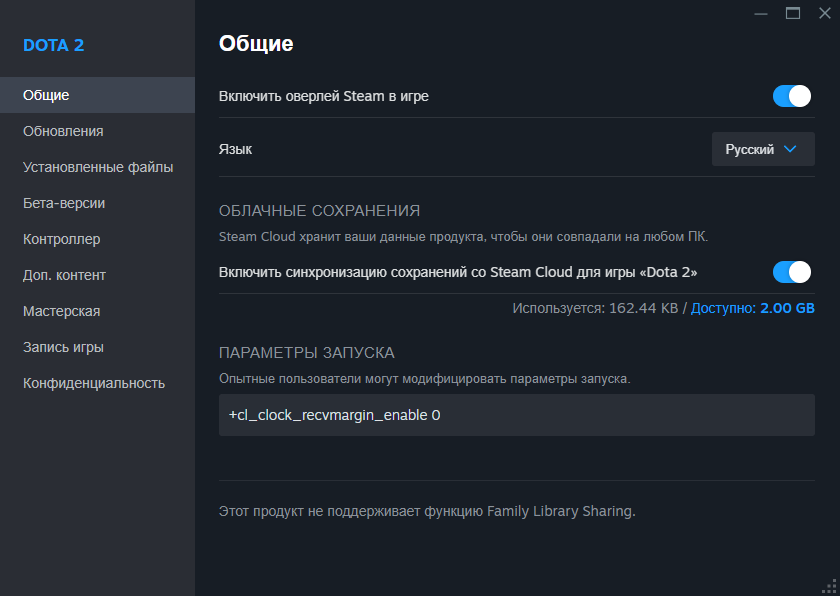This screenshot has height=596, width=840.
Task: Toggle the Steam overlay in-game switch
Action: [x=791, y=96]
